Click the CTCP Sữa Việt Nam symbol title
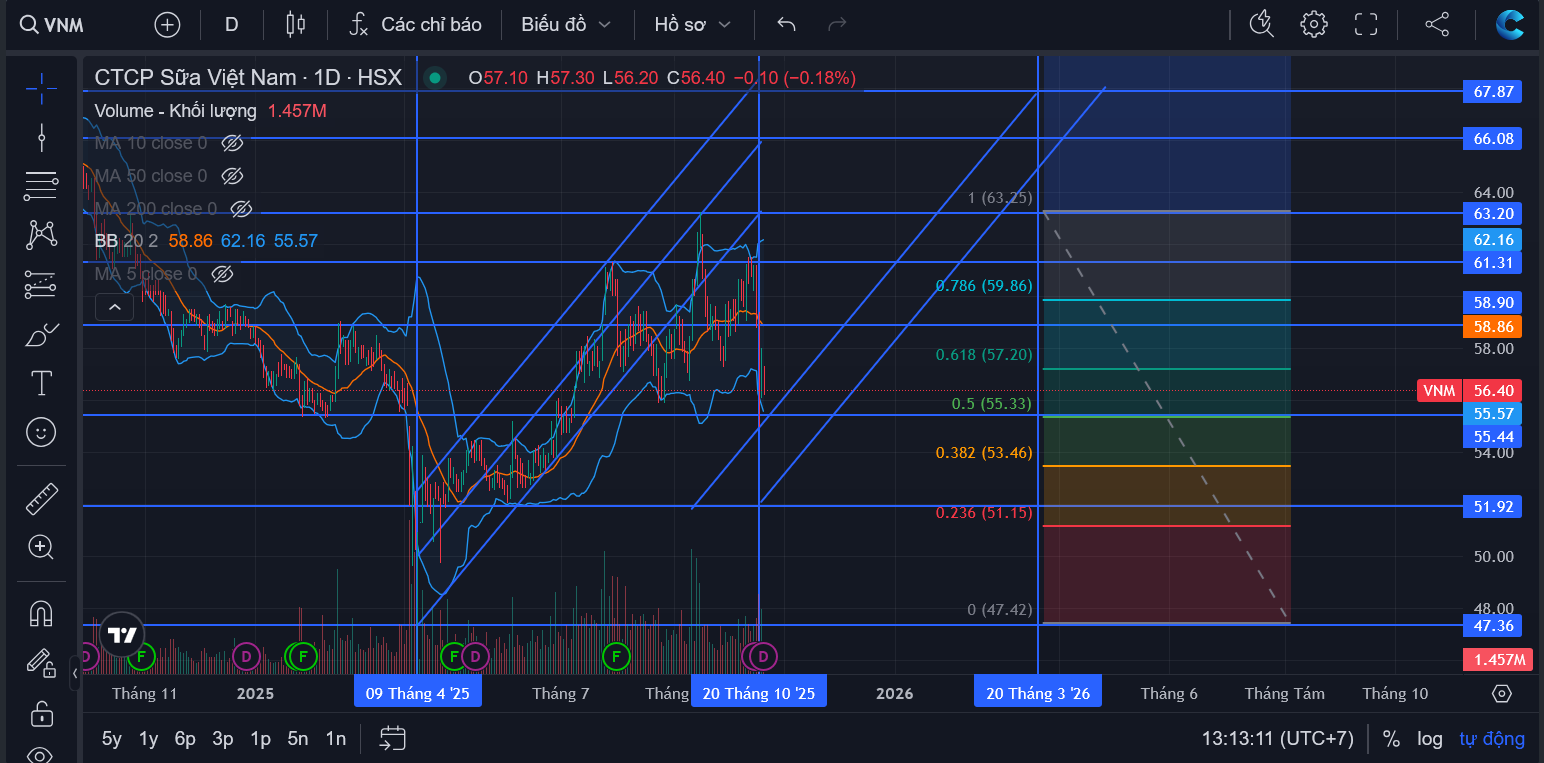The height and width of the screenshot is (763, 1544). tap(247, 77)
